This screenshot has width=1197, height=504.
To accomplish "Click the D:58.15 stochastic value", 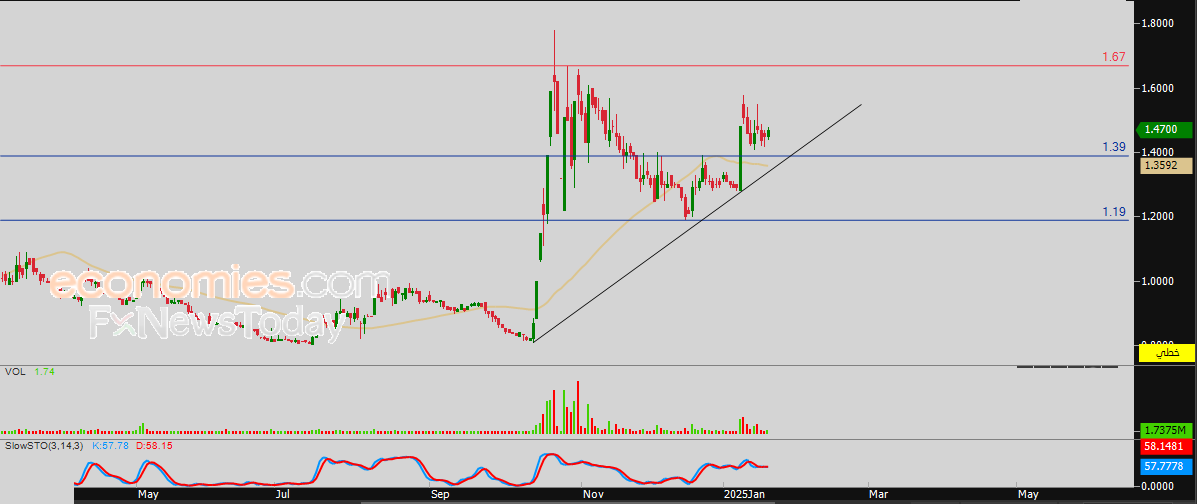I will pos(153,444).
